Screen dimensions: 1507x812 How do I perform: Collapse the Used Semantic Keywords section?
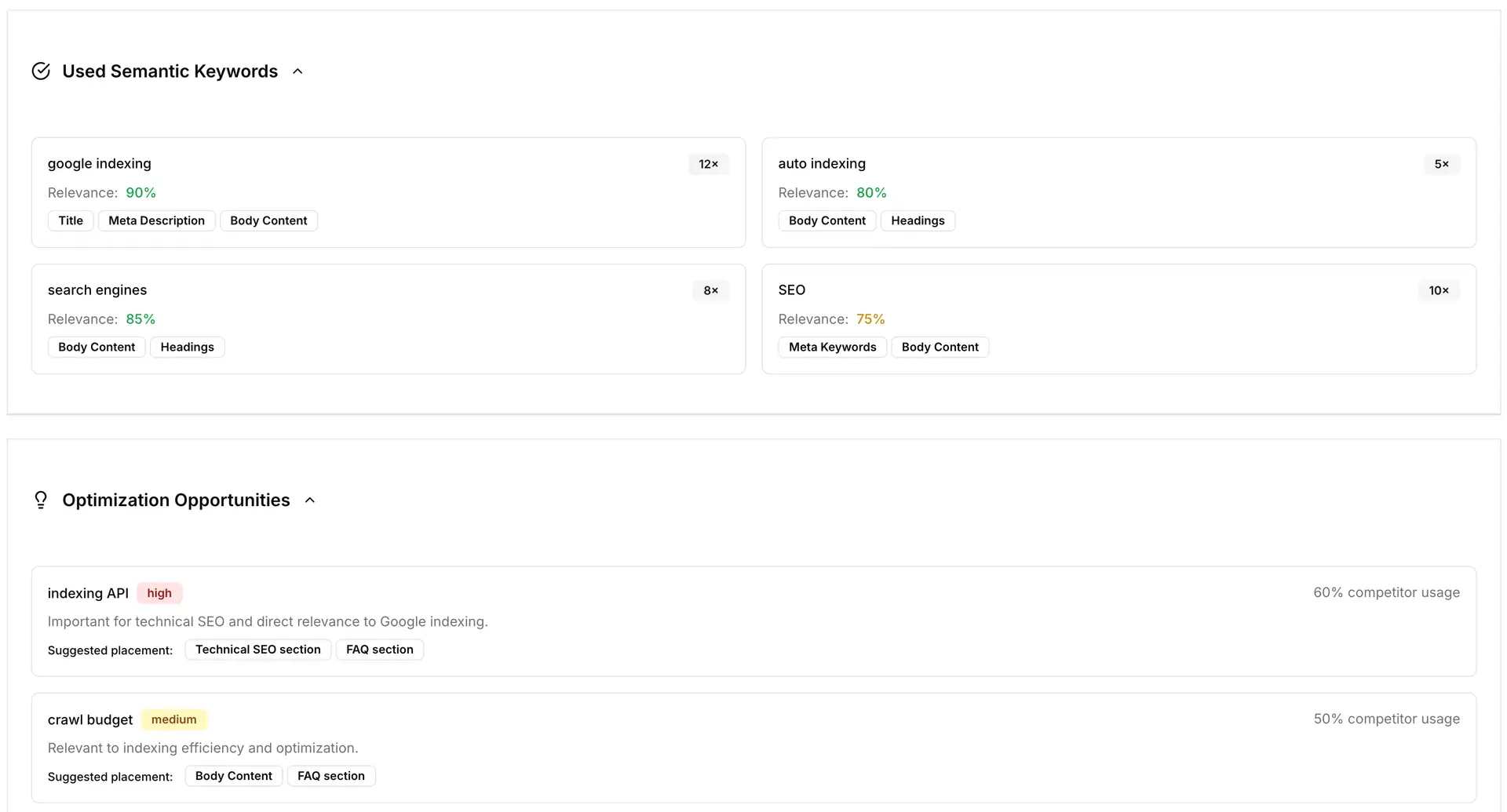[297, 71]
